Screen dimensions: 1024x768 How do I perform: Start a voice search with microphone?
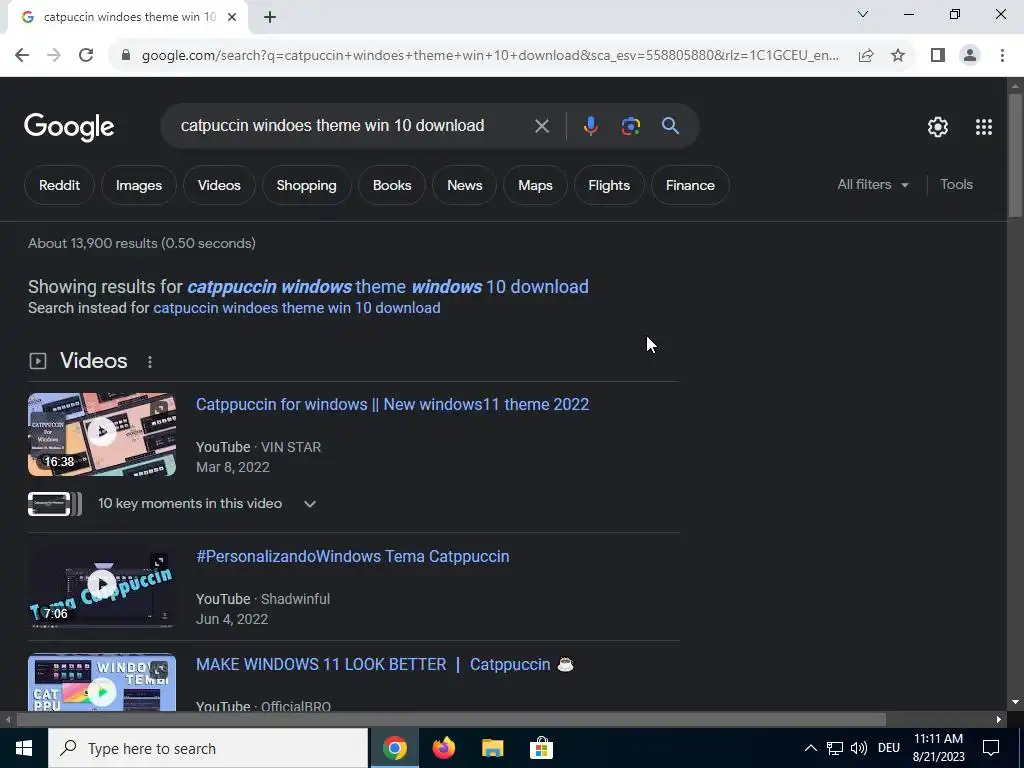coord(590,126)
